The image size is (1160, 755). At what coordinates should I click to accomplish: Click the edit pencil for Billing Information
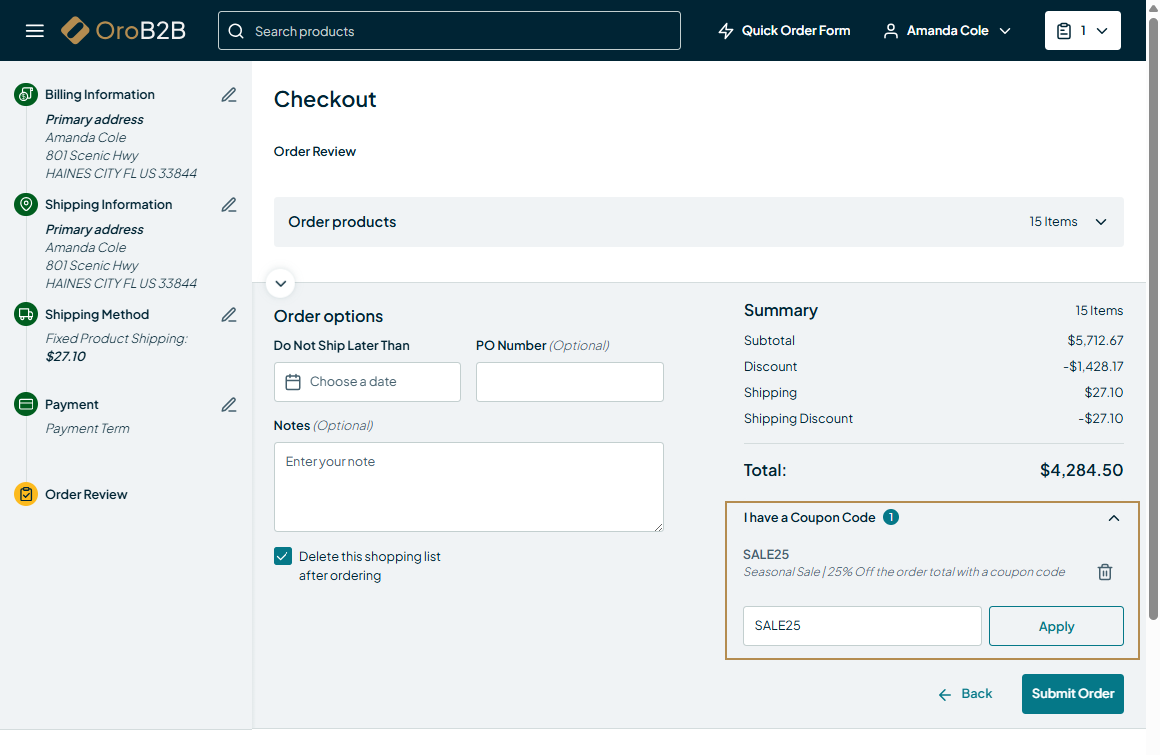coord(229,95)
